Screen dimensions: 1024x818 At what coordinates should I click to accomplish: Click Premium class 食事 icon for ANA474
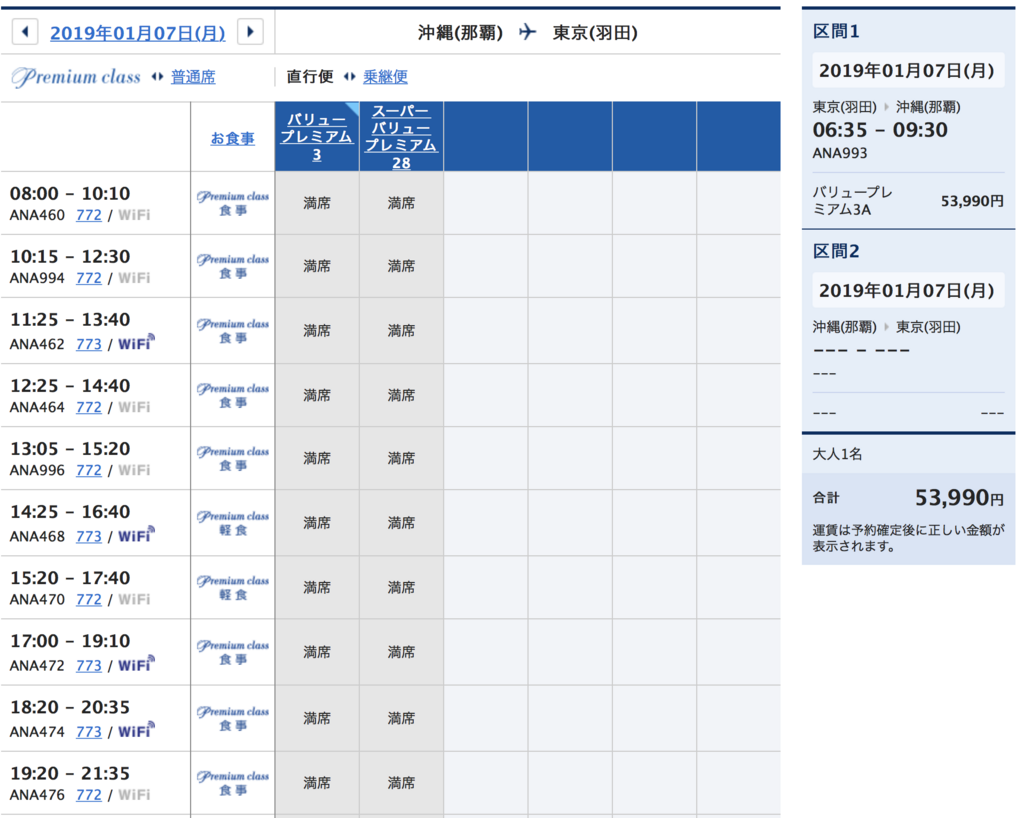point(232,718)
